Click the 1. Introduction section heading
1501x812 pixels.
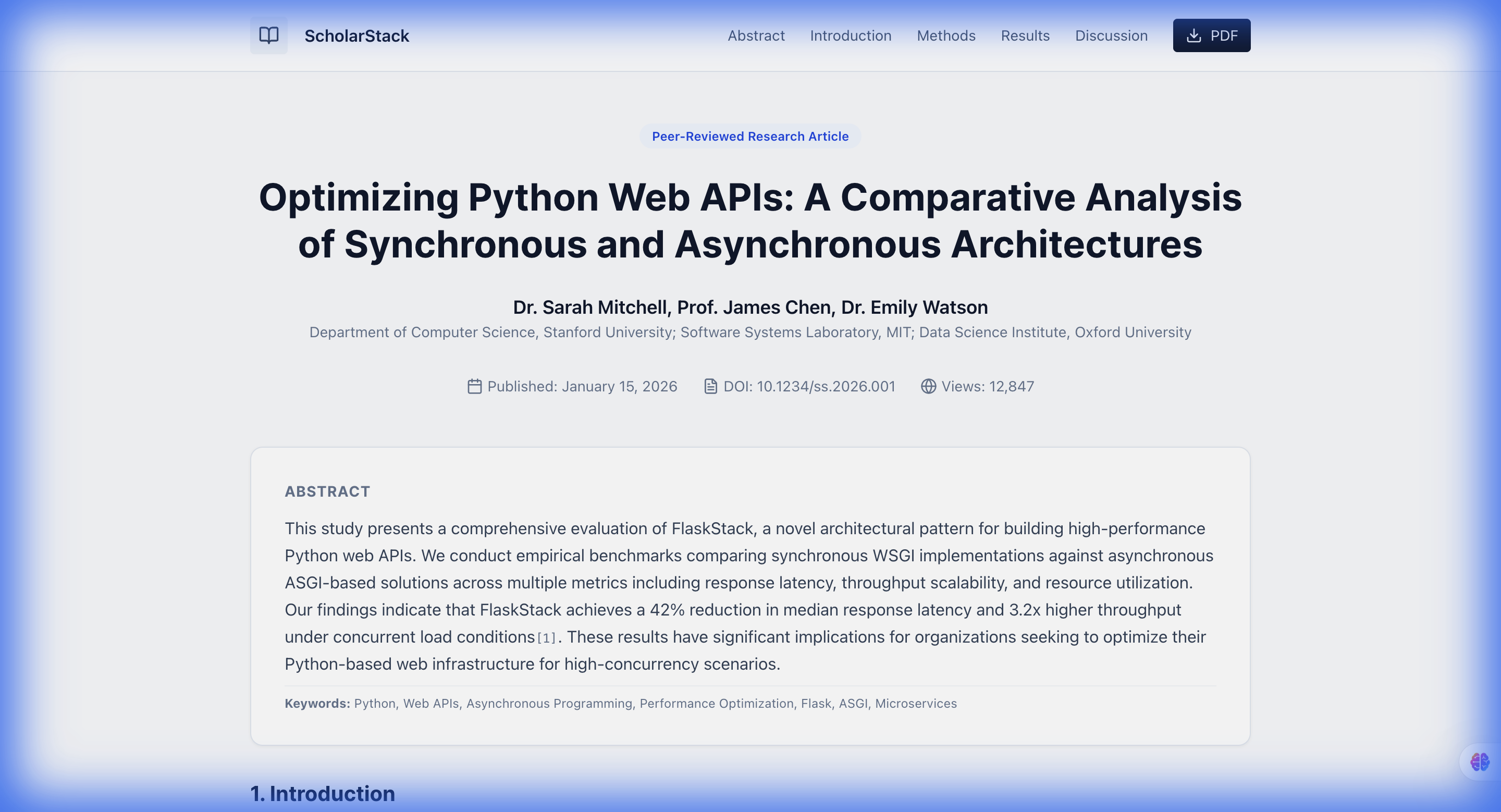322,793
